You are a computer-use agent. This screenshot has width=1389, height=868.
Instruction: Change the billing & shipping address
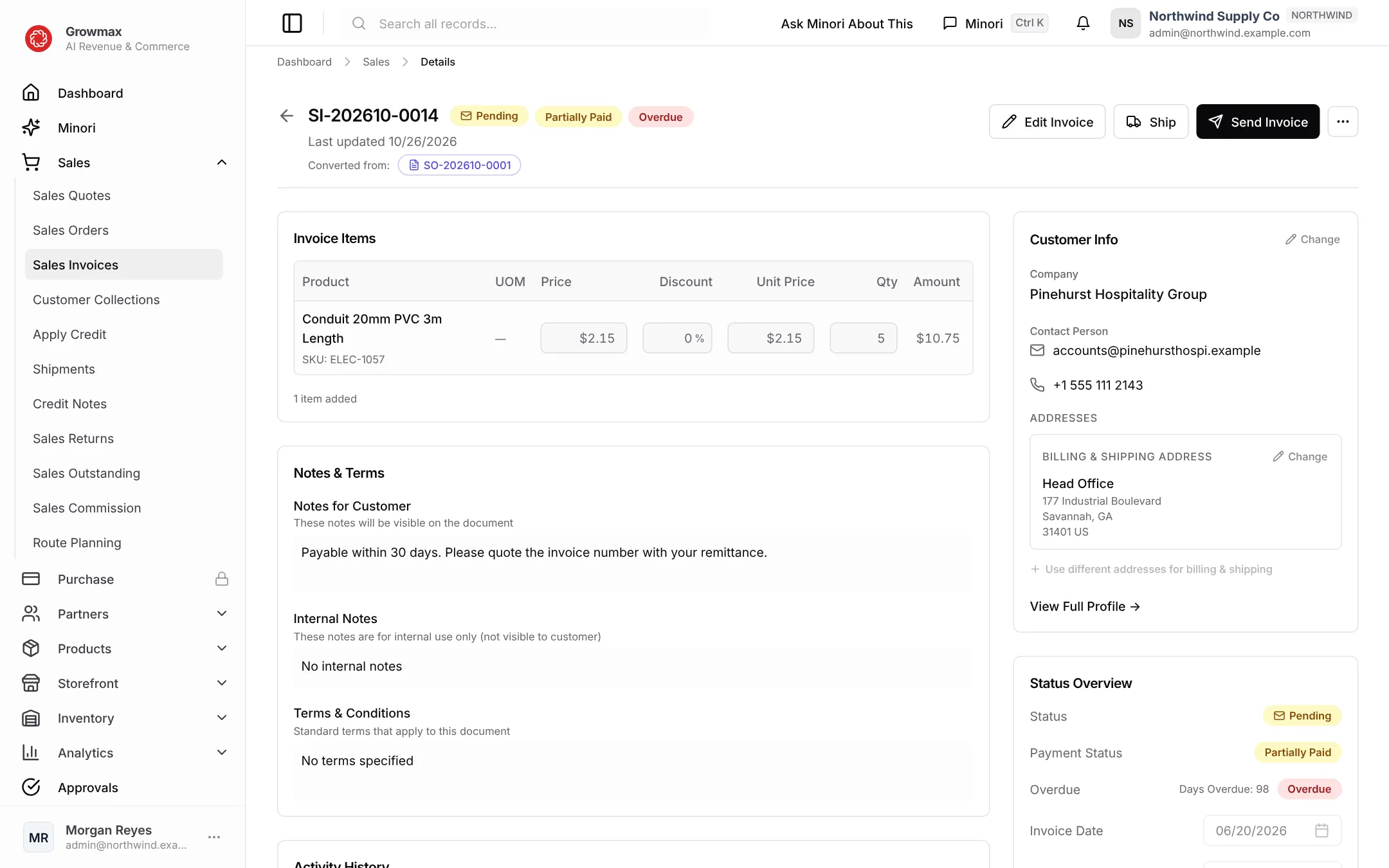[x=1300, y=457]
